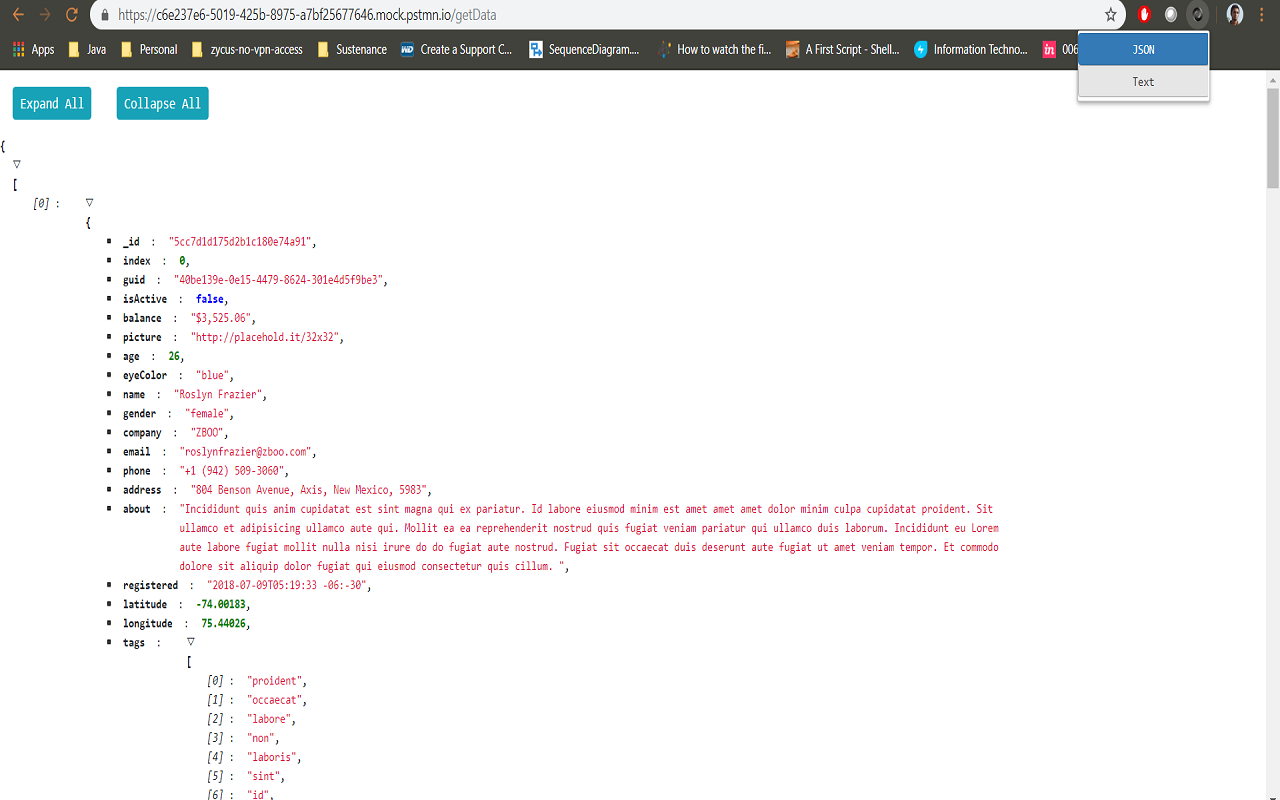Click the guid value string
1280x800 pixels.
280,280
